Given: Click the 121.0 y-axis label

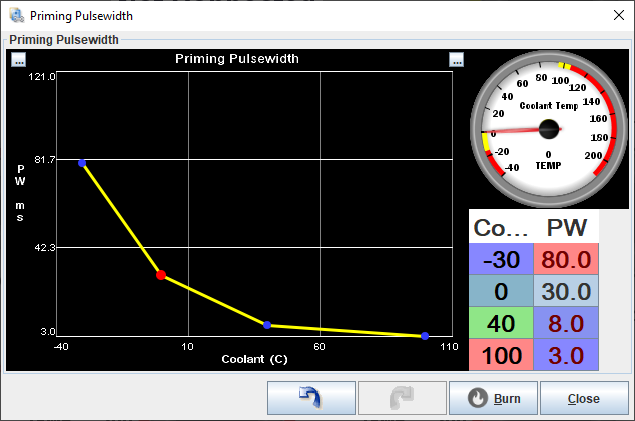Looking at the screenshot, I should [x=42, y=77].
